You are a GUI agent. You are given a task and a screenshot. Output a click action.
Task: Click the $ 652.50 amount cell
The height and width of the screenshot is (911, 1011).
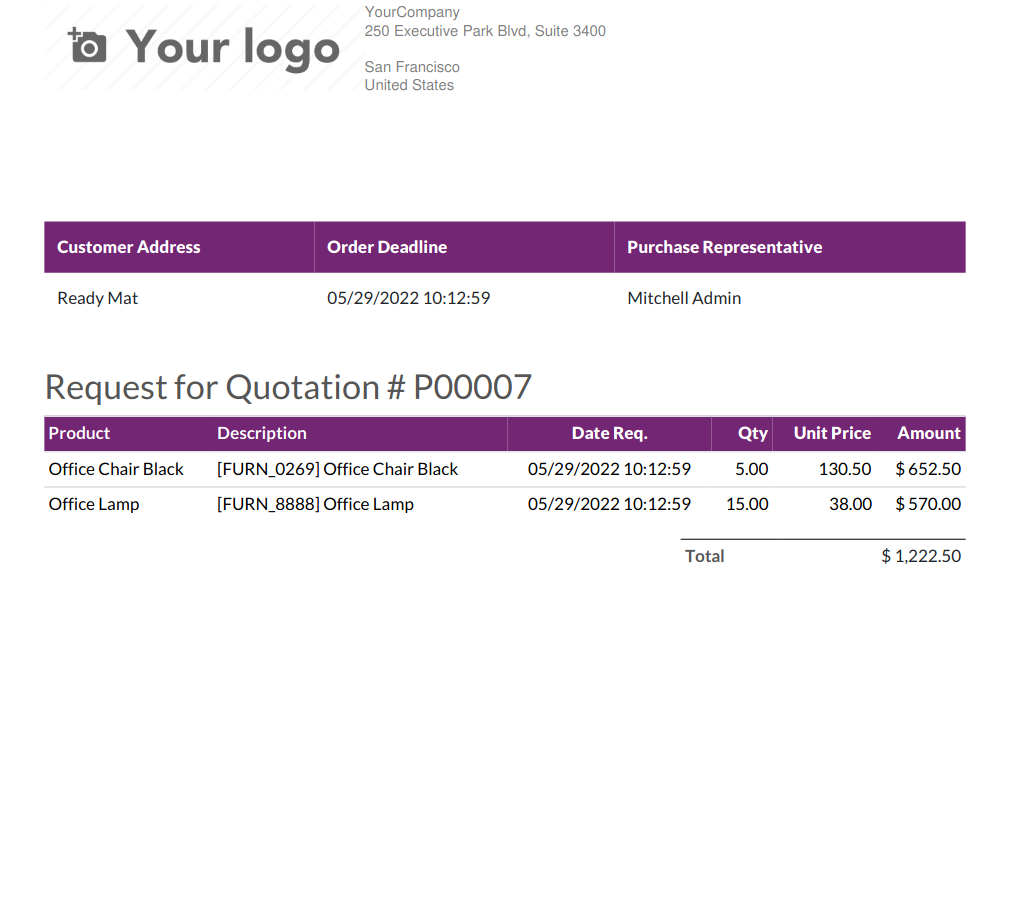(928, 469)
